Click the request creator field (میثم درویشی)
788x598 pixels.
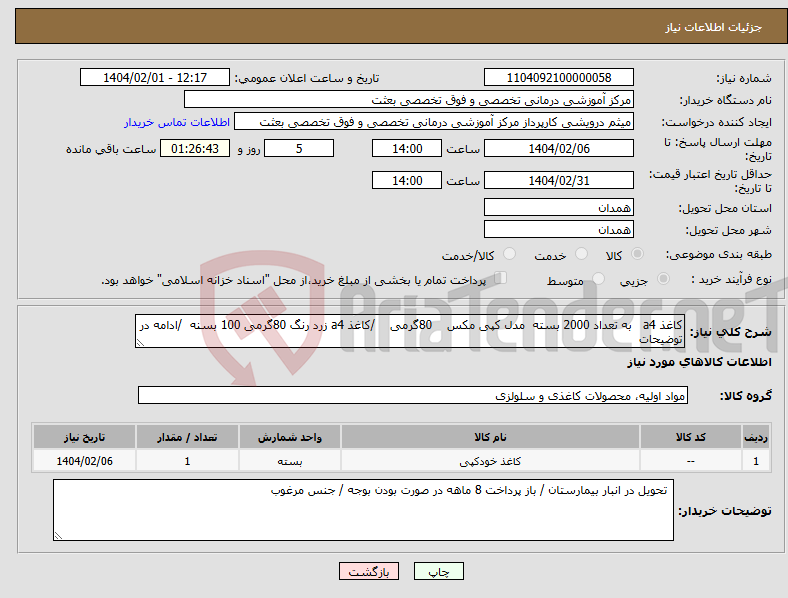click(x=434, y=122)
